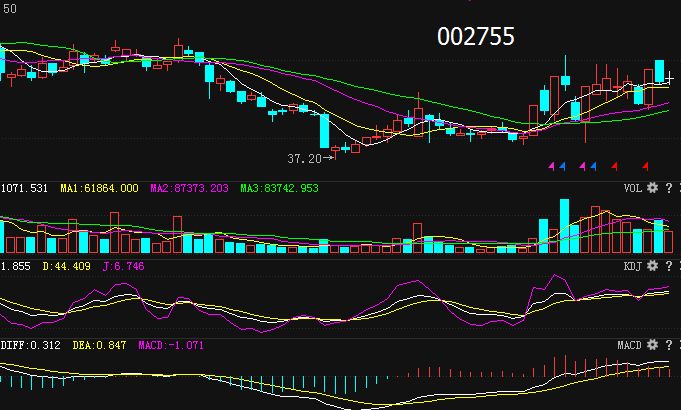Click the stock code 002755
The image size is (681, 410).
point(476,36)
